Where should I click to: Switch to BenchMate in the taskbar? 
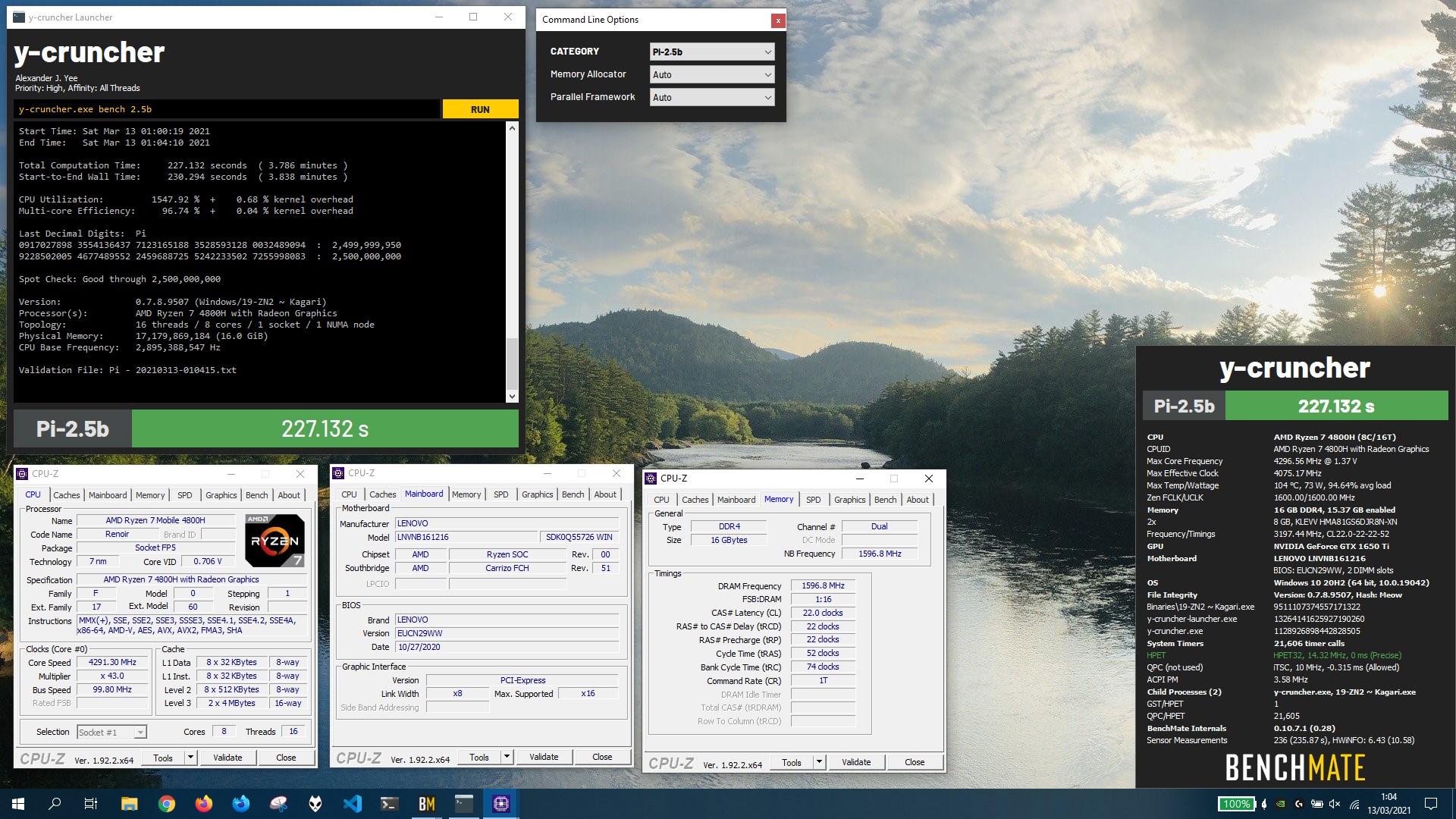coord(427,804)
